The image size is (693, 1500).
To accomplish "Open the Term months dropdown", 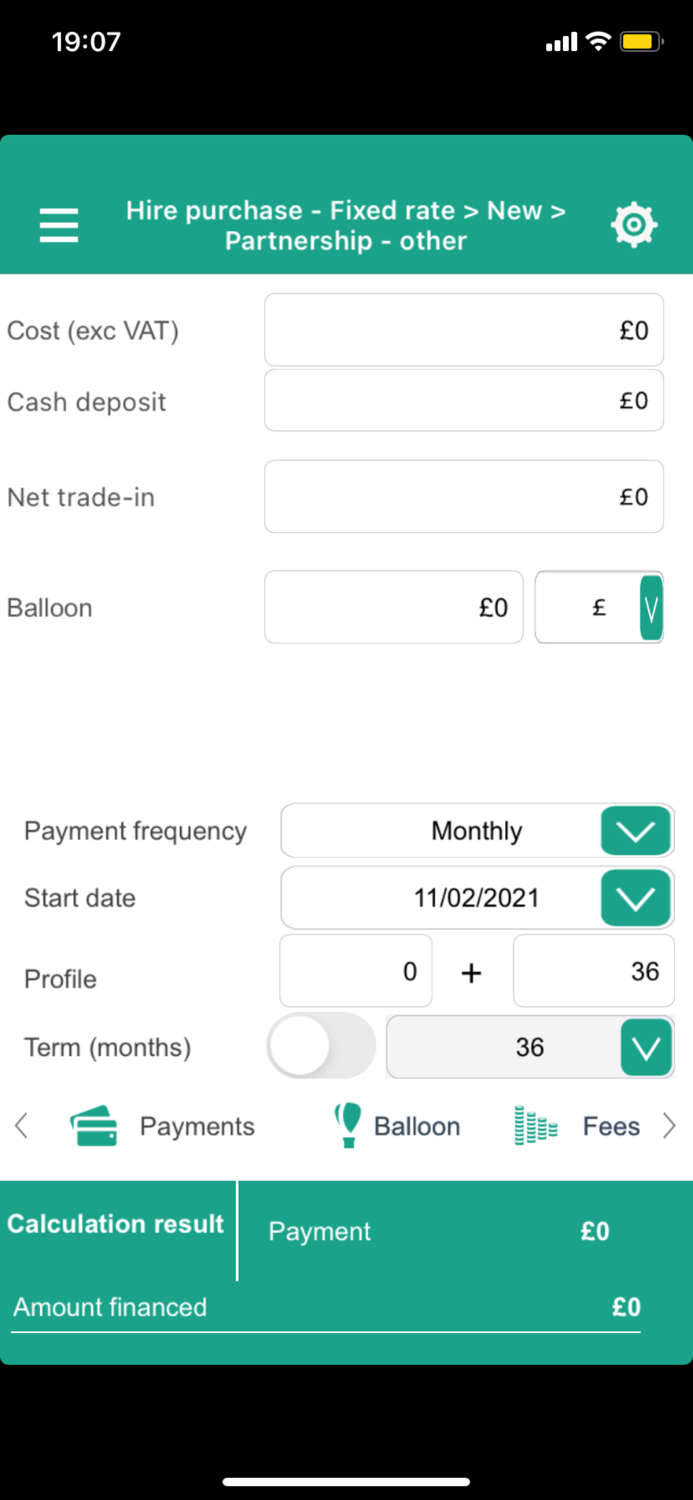I will pos(646,1047).
